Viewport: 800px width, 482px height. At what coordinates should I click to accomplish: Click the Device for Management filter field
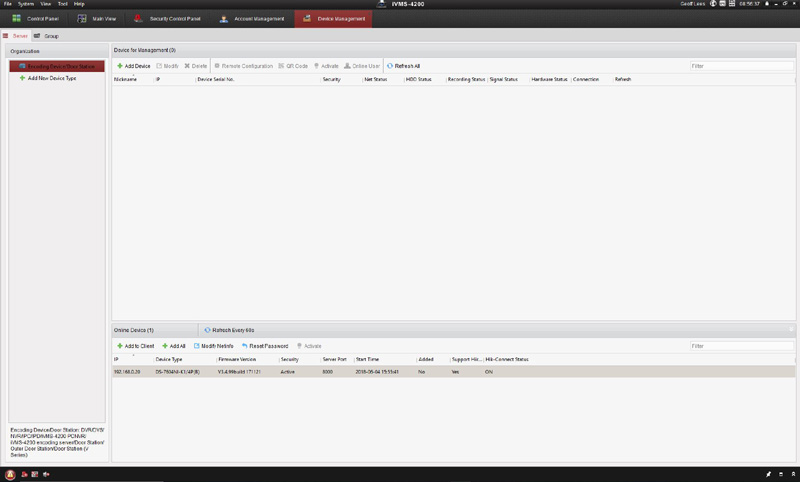(740, 66)
